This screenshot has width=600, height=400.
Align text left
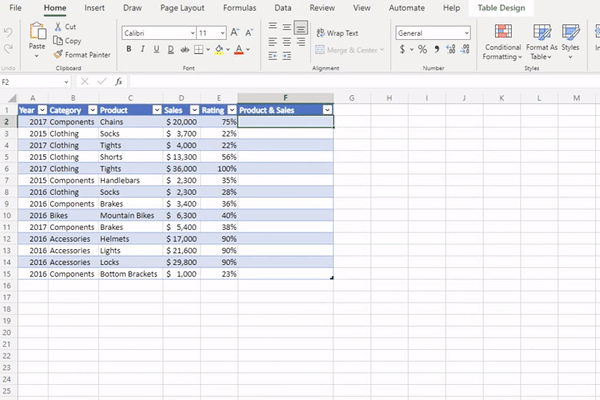[x=272, y=41]
